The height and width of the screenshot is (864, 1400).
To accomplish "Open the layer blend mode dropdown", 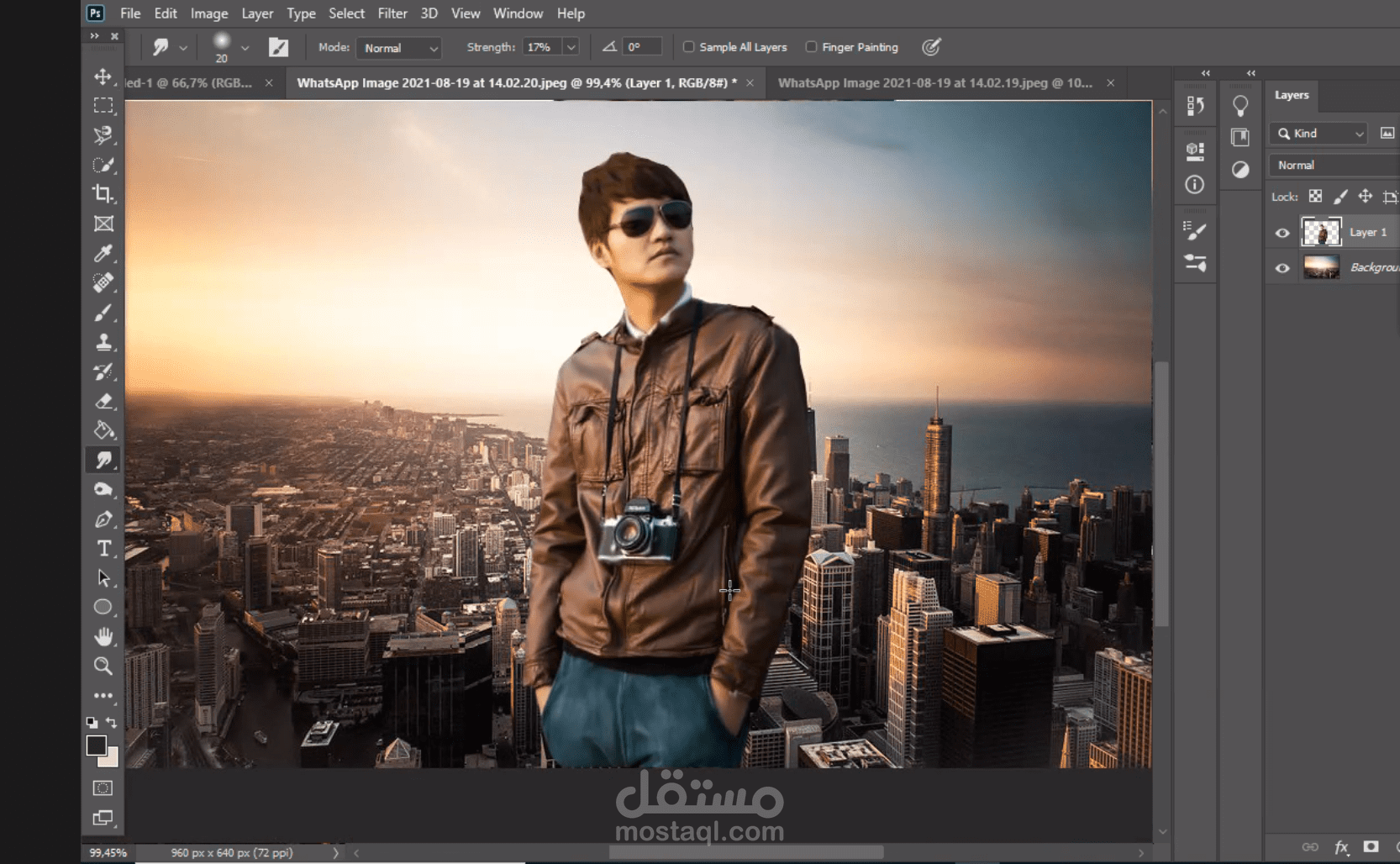I will pyautogui.click(x=1334, y=166).
